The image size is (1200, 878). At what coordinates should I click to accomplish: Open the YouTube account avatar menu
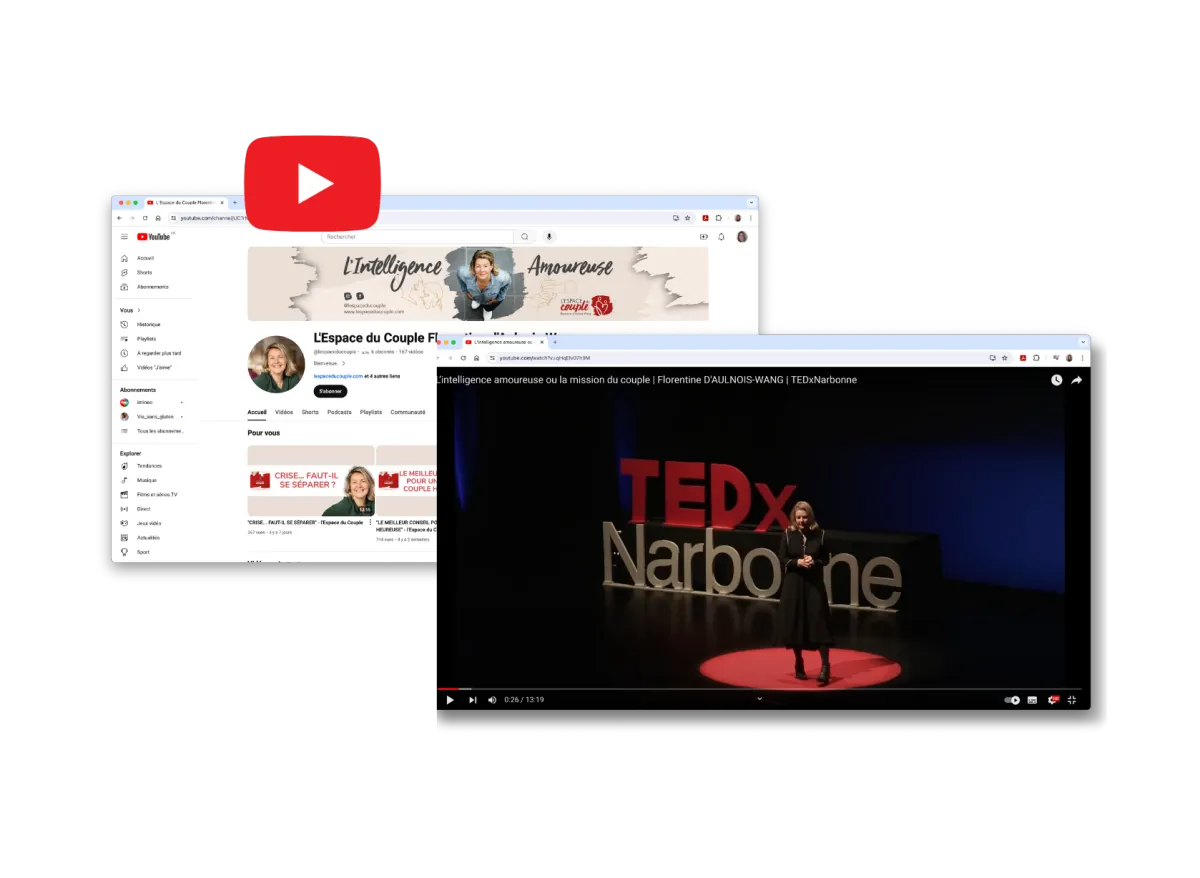click(742, 237)
